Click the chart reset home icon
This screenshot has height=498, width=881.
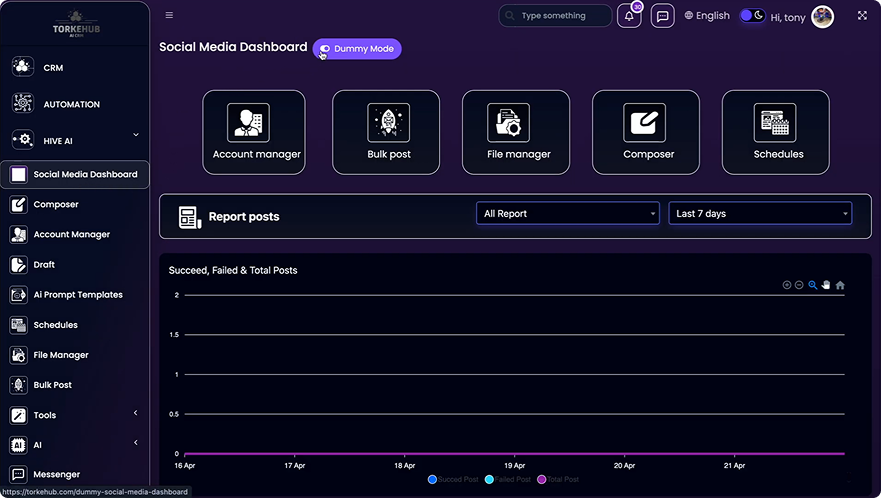click(840, 285)
